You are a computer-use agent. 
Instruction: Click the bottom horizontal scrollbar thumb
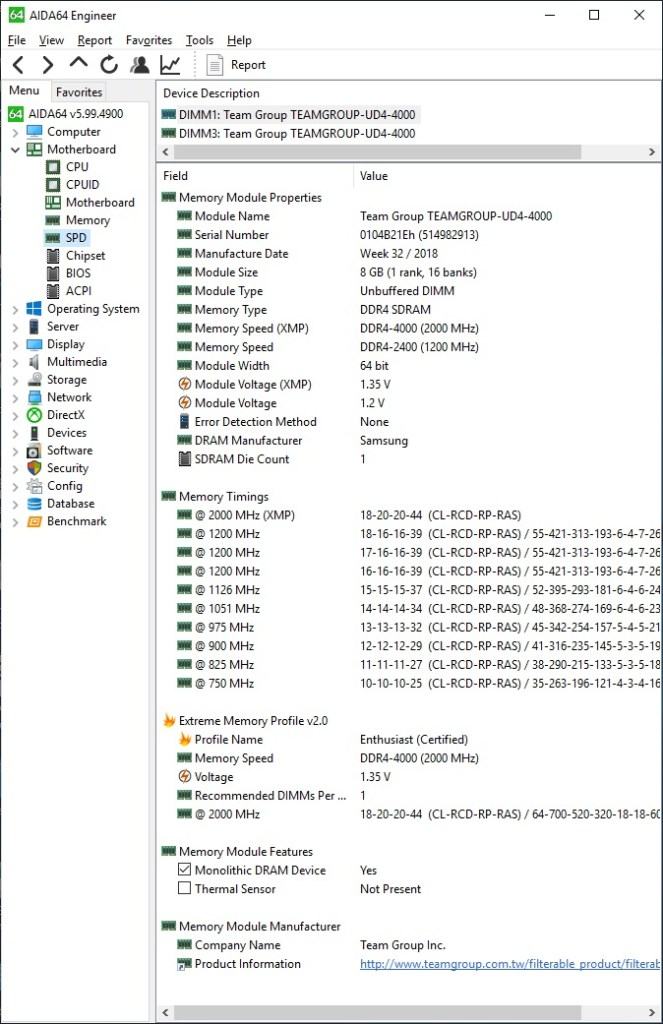pyautogui.click(x=377, y=1012)
